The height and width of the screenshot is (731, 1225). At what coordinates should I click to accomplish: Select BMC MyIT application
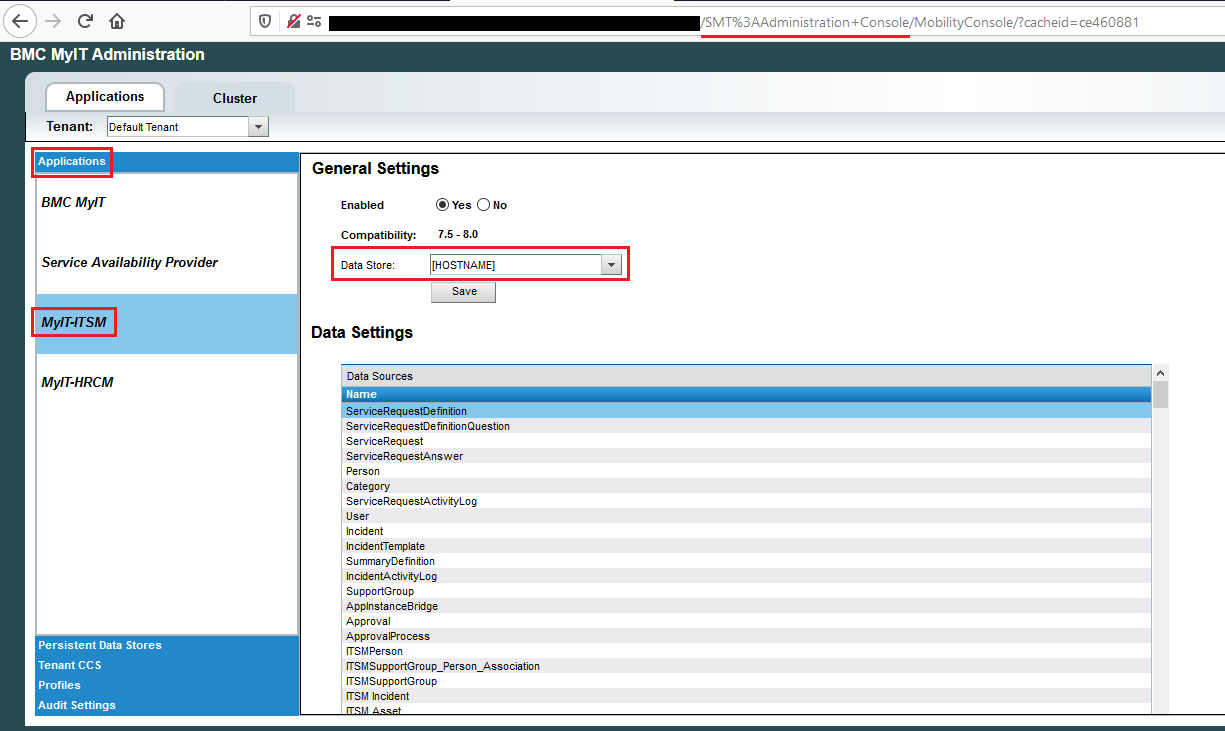coord(167,203)
